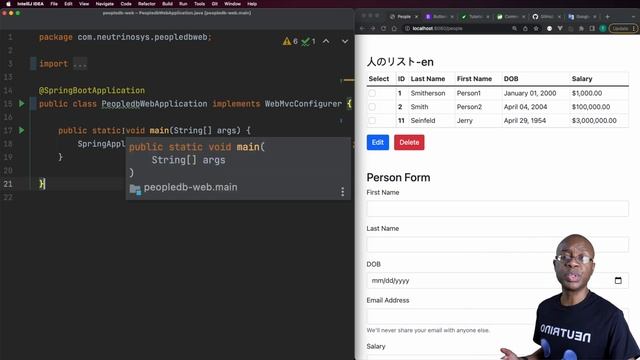Open the Build menu

click(167, 4)
